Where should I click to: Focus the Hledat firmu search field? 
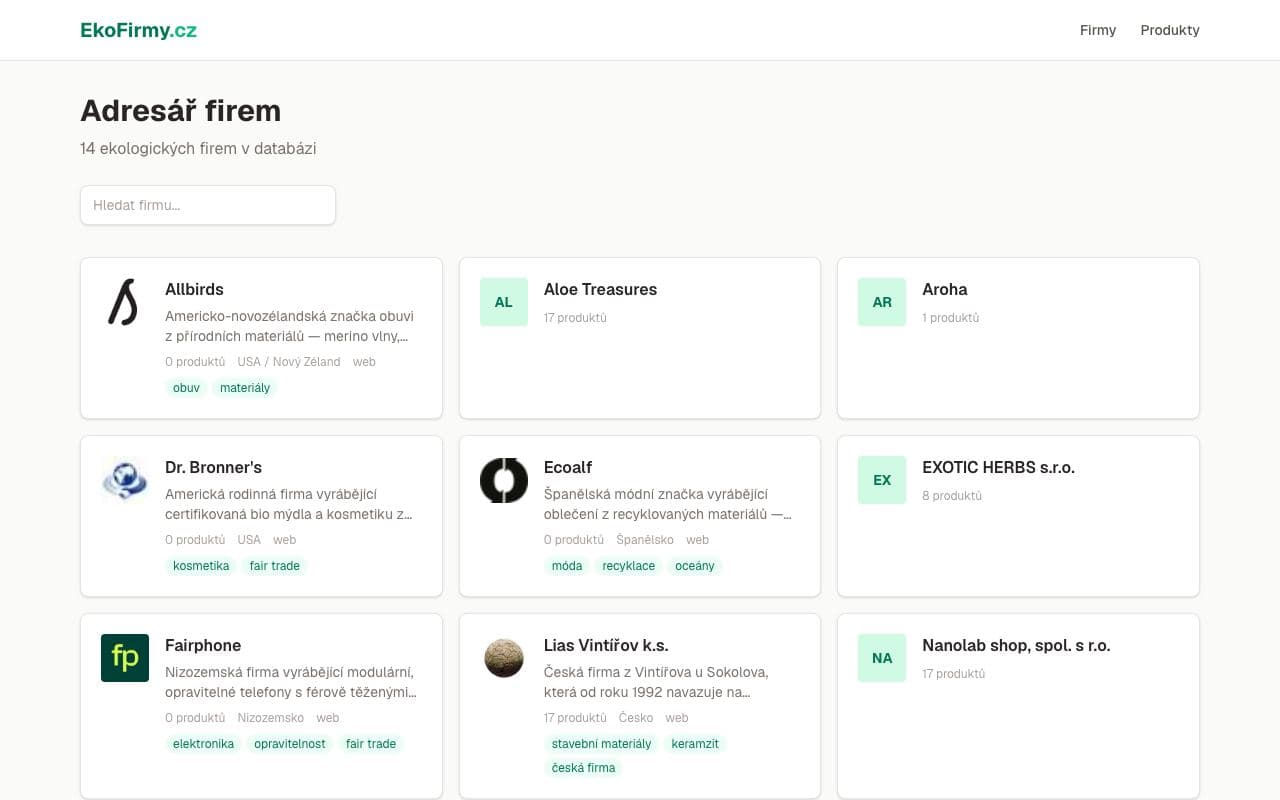click(208, 205)
